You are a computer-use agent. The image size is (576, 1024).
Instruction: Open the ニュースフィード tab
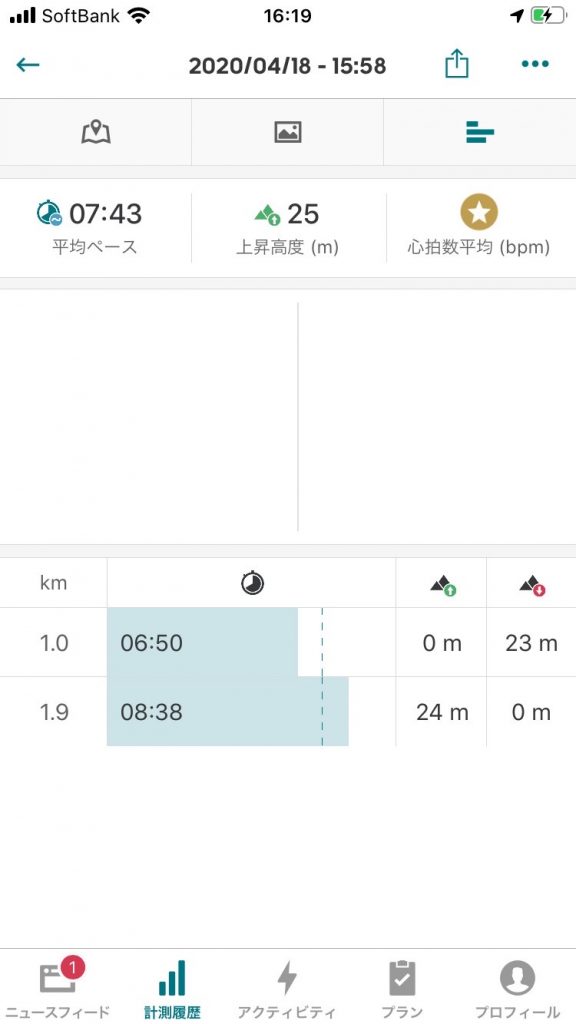coord(57,987)
